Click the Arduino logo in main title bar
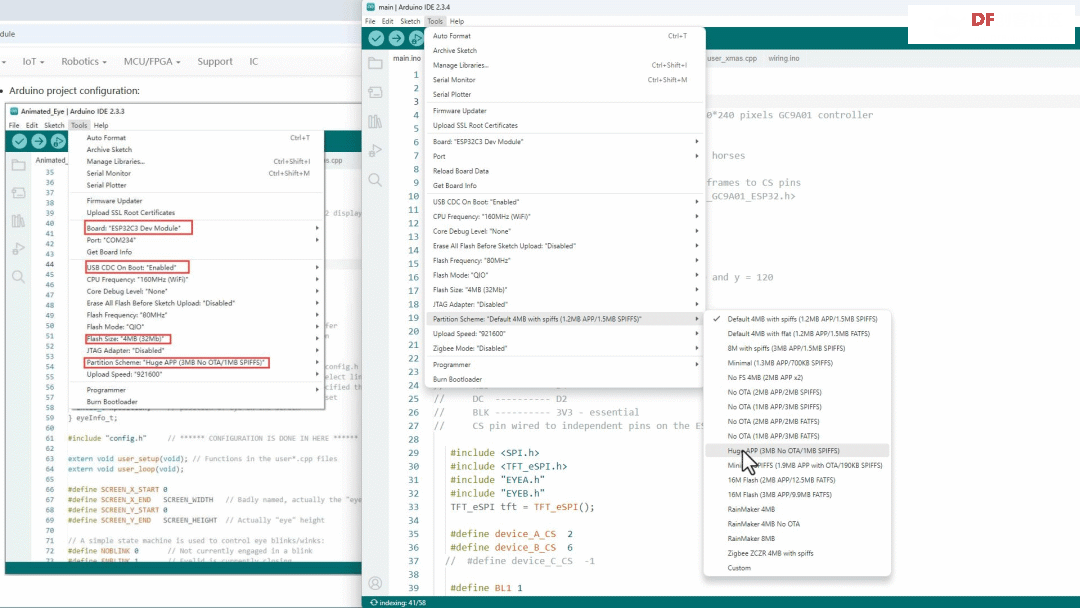Viewport: 1080px width, 608px height. [371, 7]
